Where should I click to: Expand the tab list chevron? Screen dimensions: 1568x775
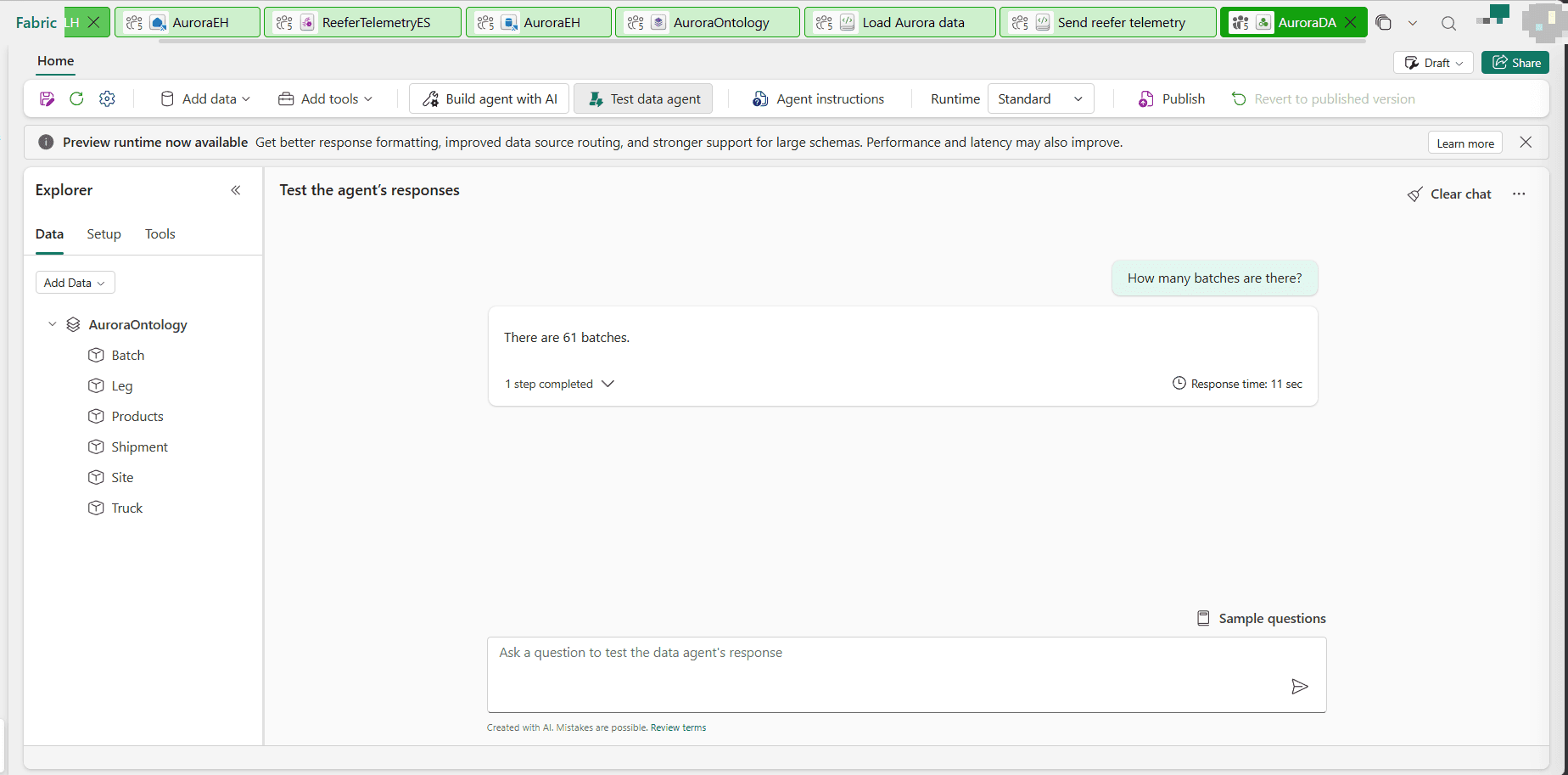point(1413,23)
